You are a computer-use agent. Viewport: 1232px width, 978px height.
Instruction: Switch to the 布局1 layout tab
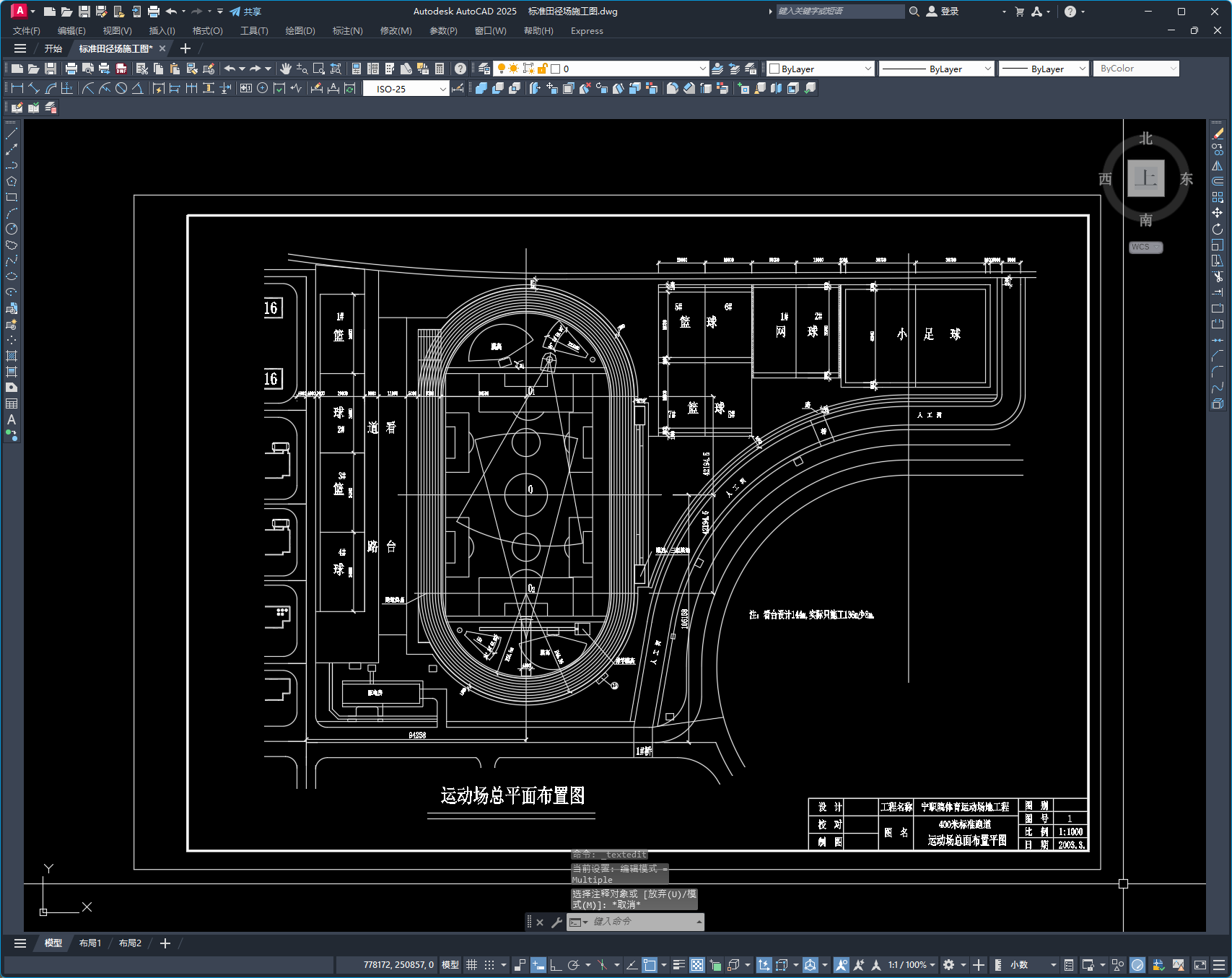click(x=90, y=943)
